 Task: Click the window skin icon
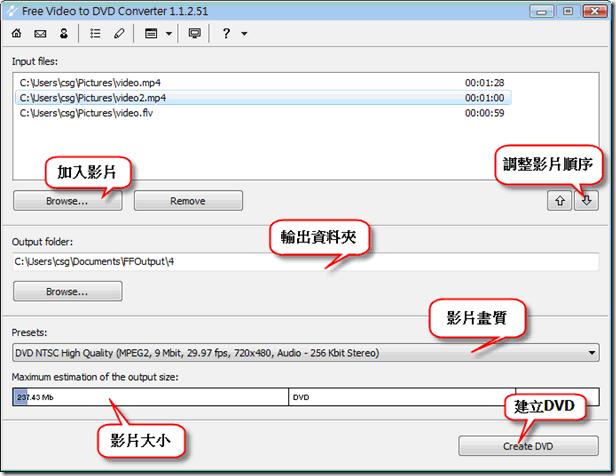click(x=151, y=33)
